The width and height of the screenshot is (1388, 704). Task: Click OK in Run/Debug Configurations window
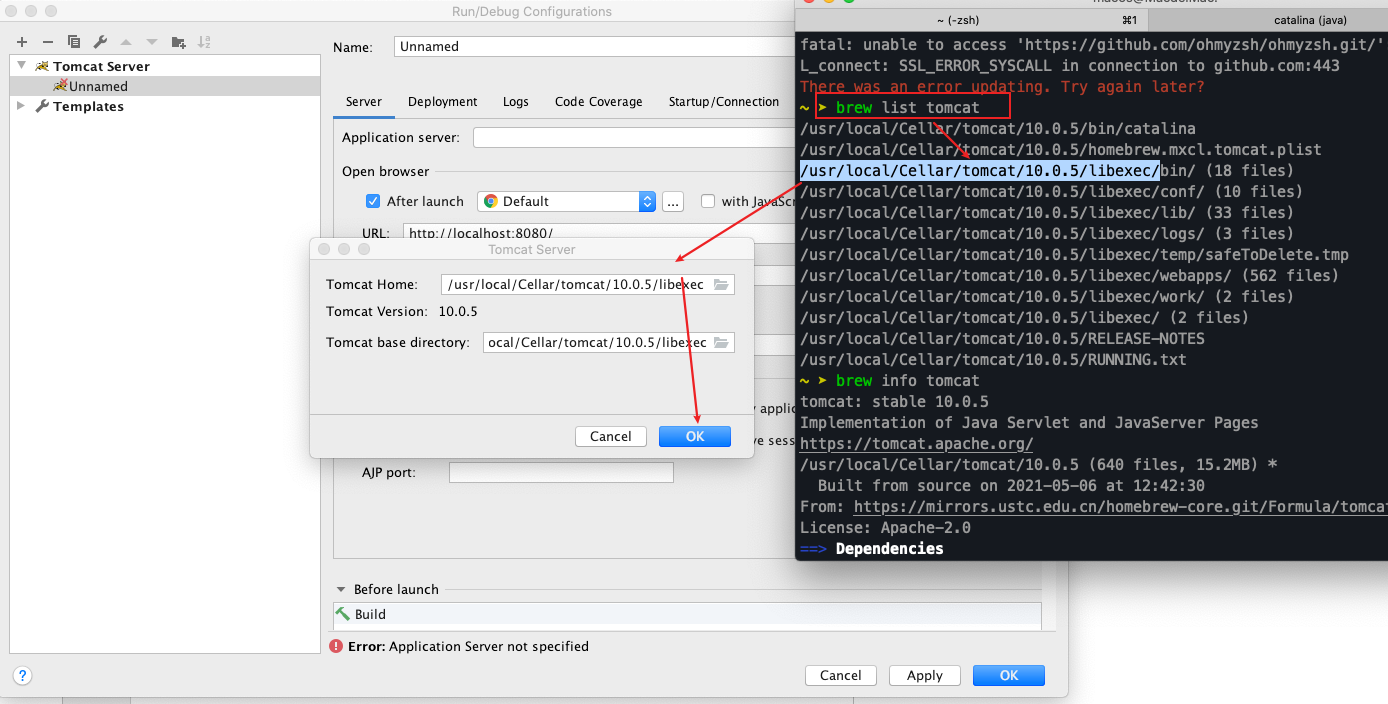[x=1009, y=675]
